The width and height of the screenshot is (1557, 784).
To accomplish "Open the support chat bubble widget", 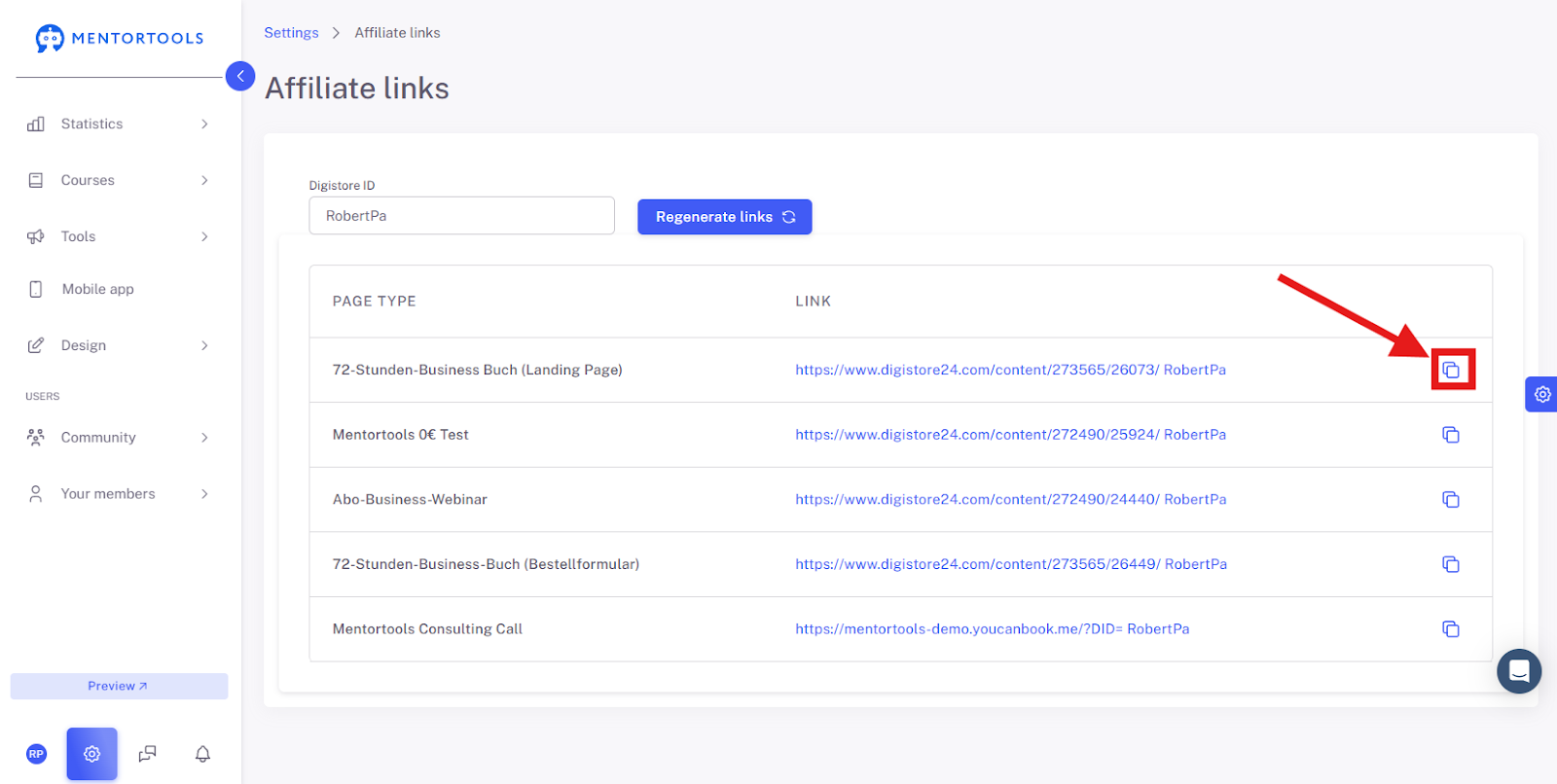I will click(1519, 671).
